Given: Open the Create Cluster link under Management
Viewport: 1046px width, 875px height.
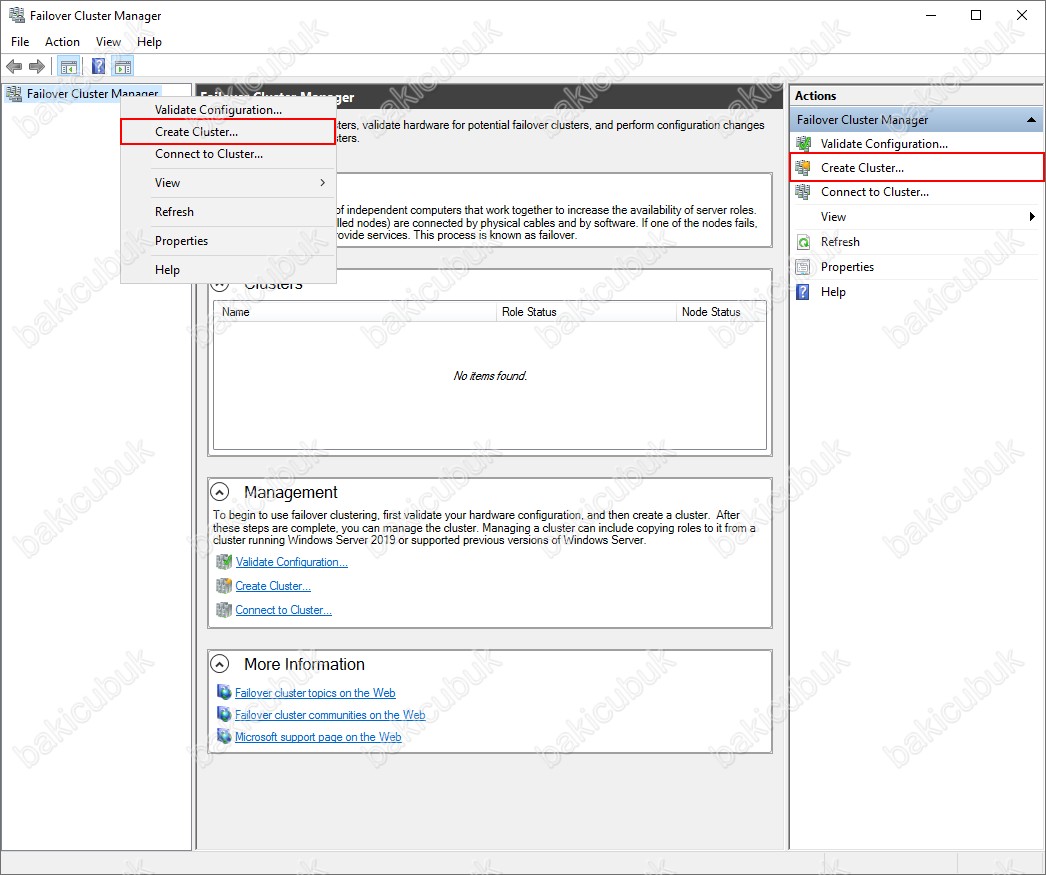Looking at the screenshot, I should tap(273, 586).
